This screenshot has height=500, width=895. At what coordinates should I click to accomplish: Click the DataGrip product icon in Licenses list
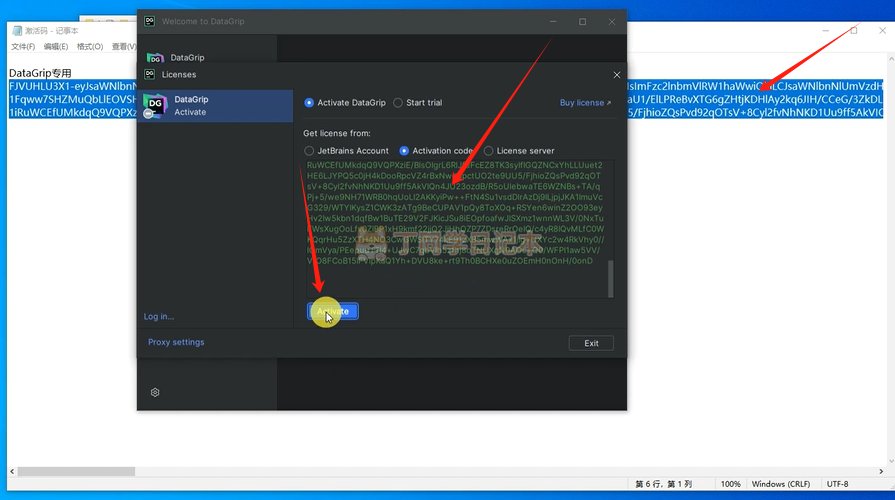(154, 106)
